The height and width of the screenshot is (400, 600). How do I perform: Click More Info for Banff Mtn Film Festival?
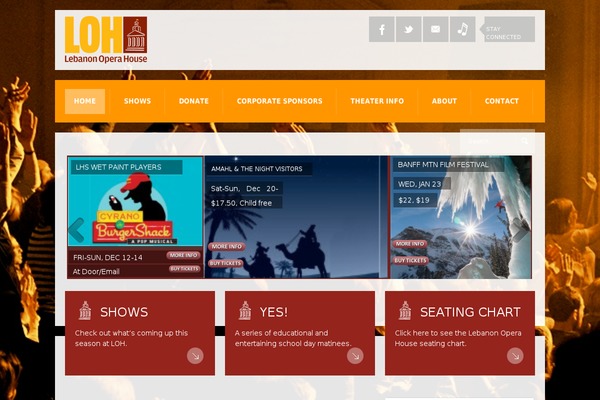(x=410, y=244)
